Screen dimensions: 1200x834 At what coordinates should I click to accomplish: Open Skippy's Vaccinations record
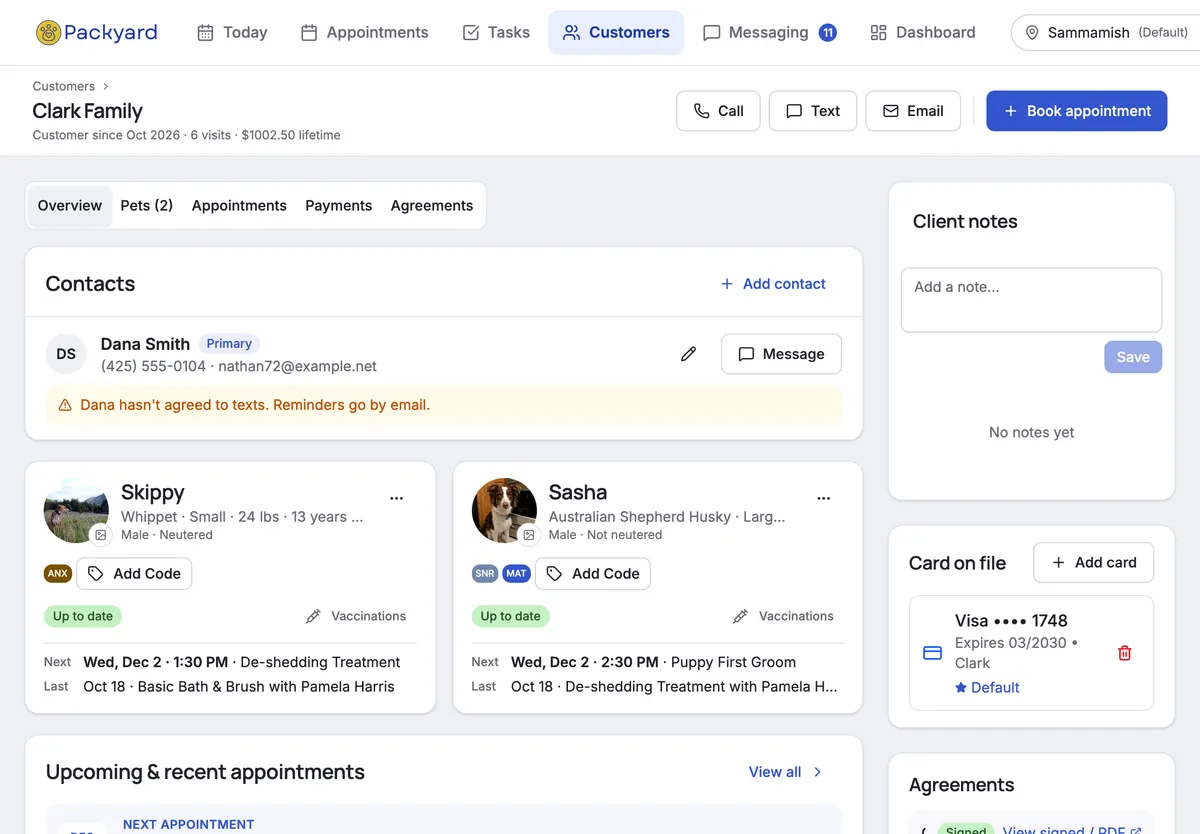click(x=356, y=616)
